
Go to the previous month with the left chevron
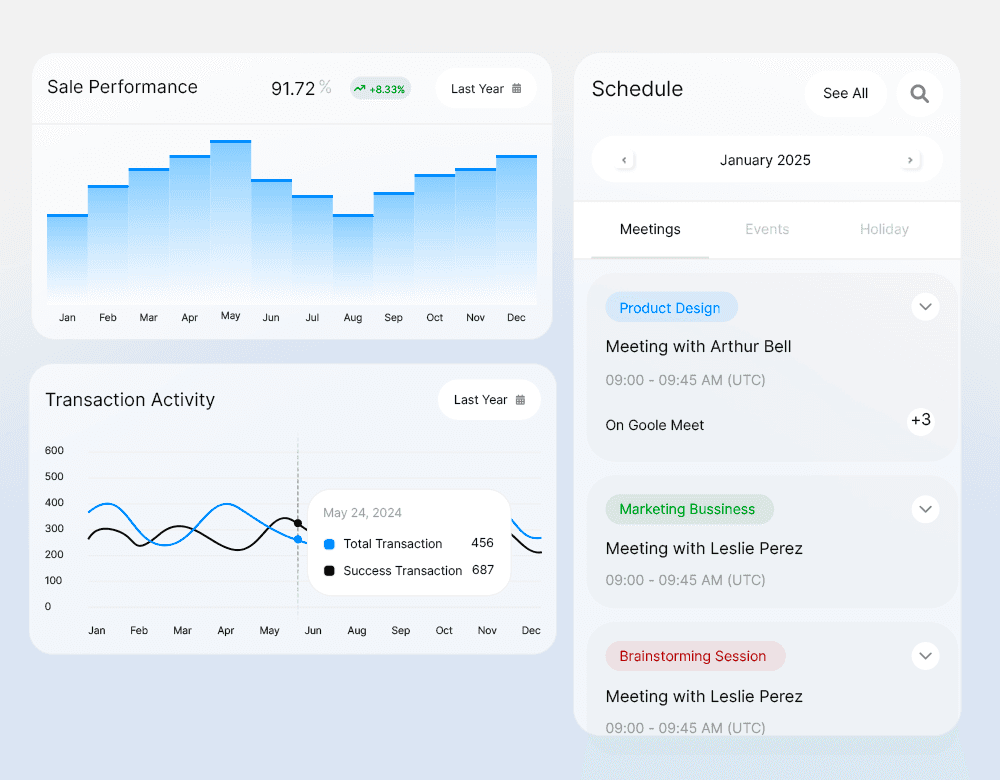point(623,160)
